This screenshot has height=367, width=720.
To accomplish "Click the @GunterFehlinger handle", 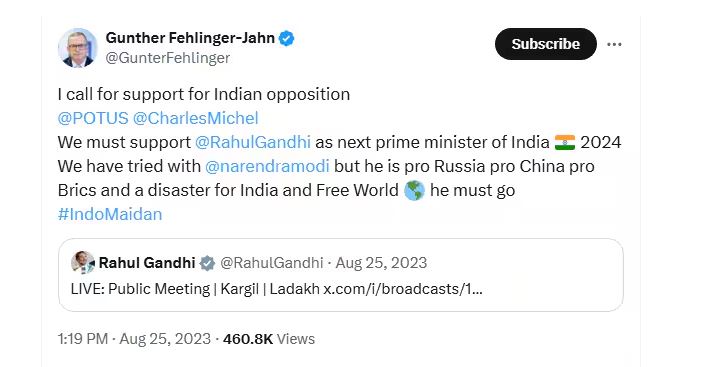I will pos(168,58).
